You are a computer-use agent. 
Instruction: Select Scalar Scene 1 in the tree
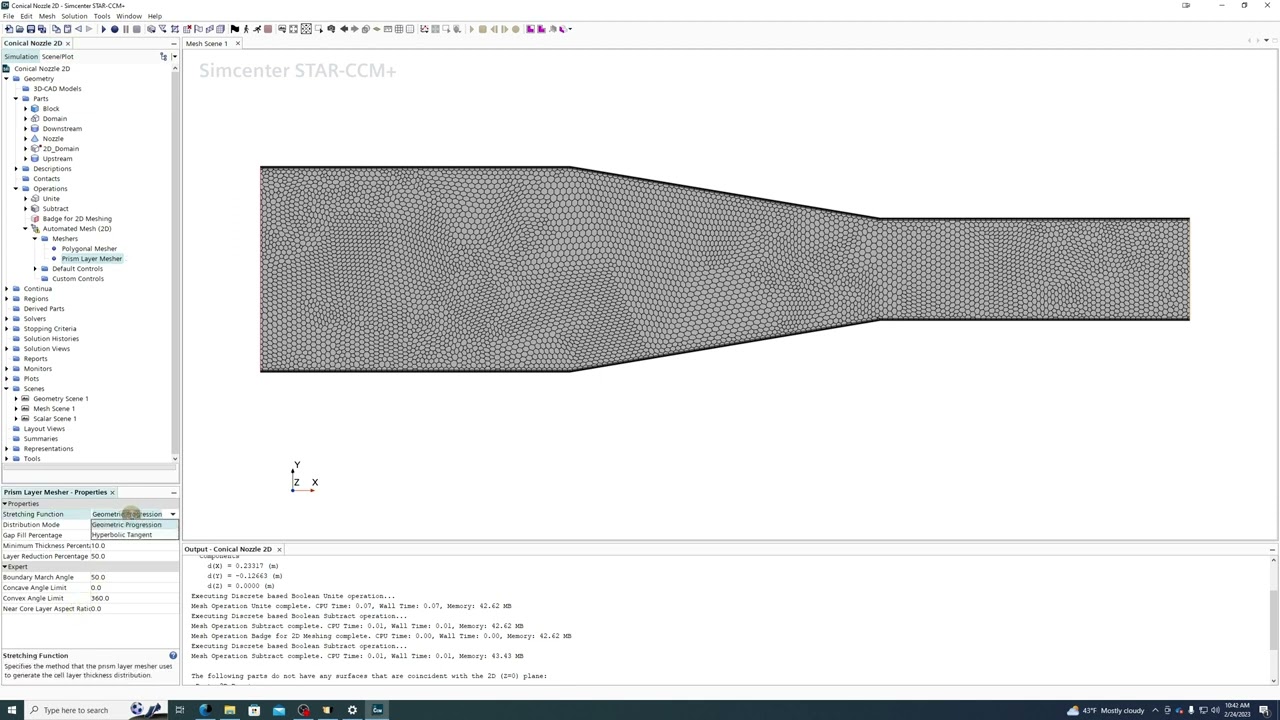click(54, 418)
